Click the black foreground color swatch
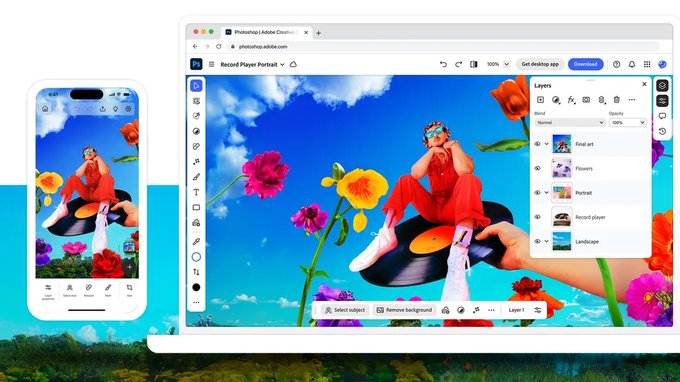680x382 pixels. point(196,287)
